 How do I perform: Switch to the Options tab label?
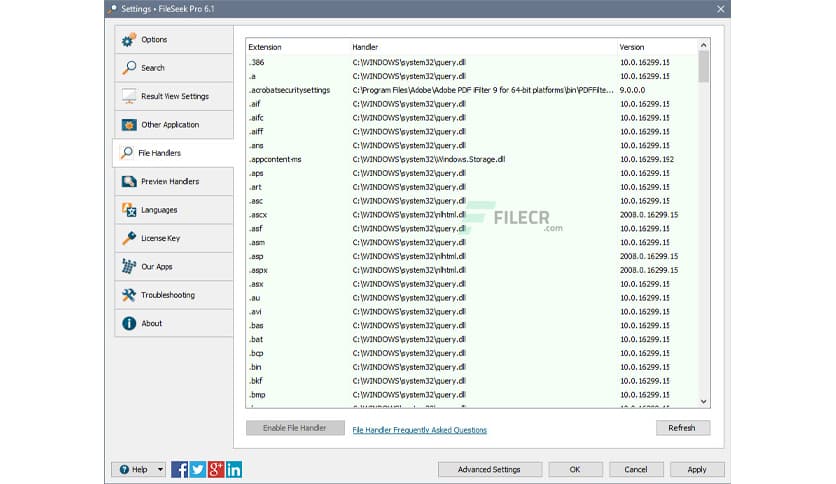(x=154, y=40)
